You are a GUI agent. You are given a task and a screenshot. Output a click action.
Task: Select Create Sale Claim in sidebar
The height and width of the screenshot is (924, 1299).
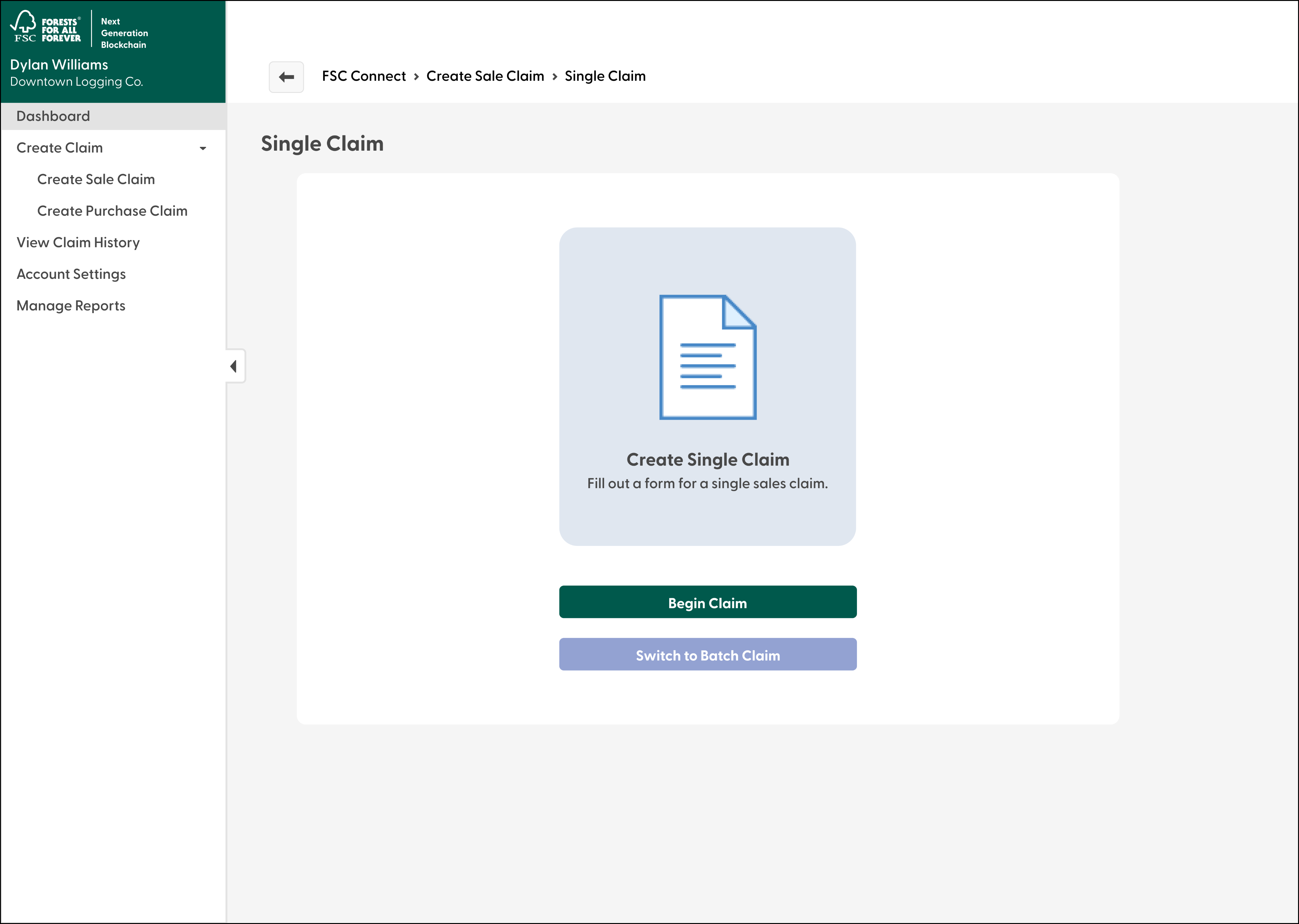click(x=95, y=179)
